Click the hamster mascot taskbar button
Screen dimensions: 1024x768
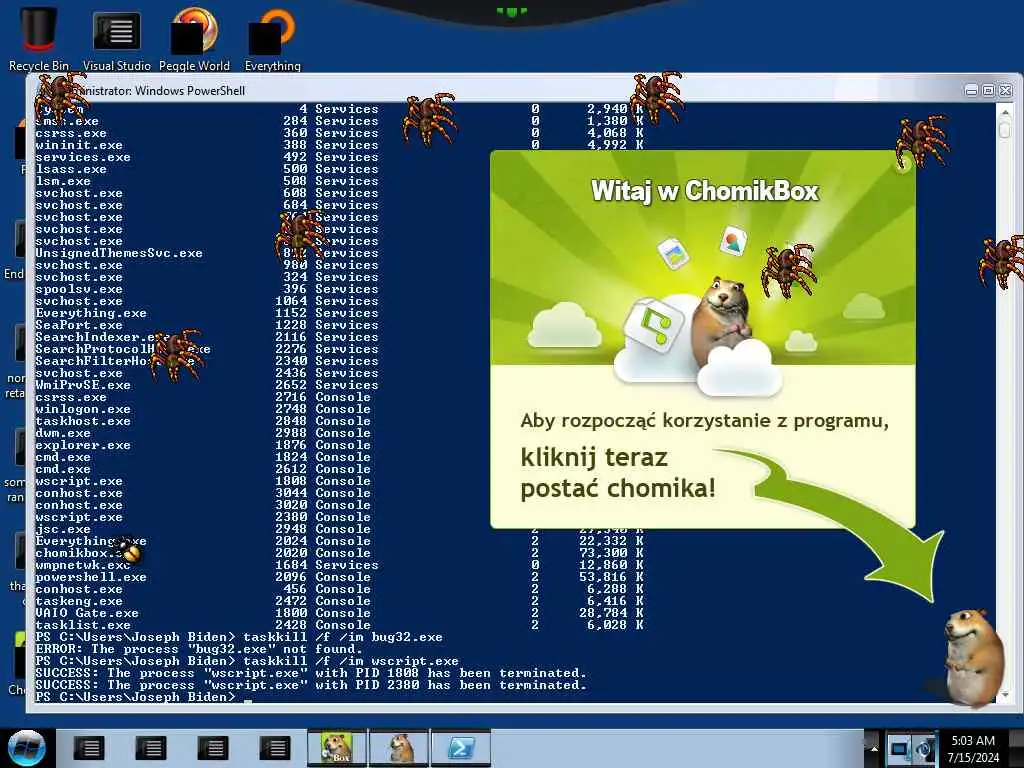tap(398, 748)
